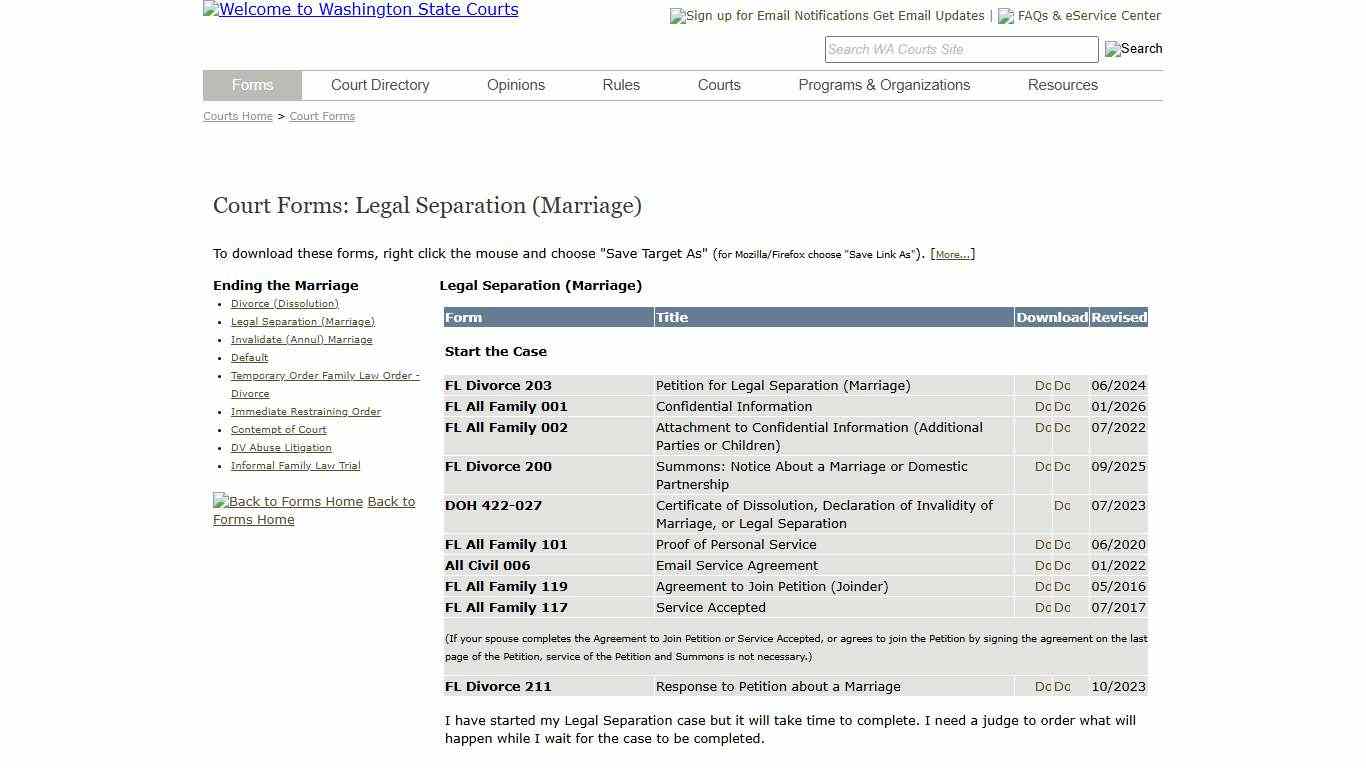Screen dimensions: 1366x768
Task: Open the Divorce (Dissolution) link
Action: (285, 304)
